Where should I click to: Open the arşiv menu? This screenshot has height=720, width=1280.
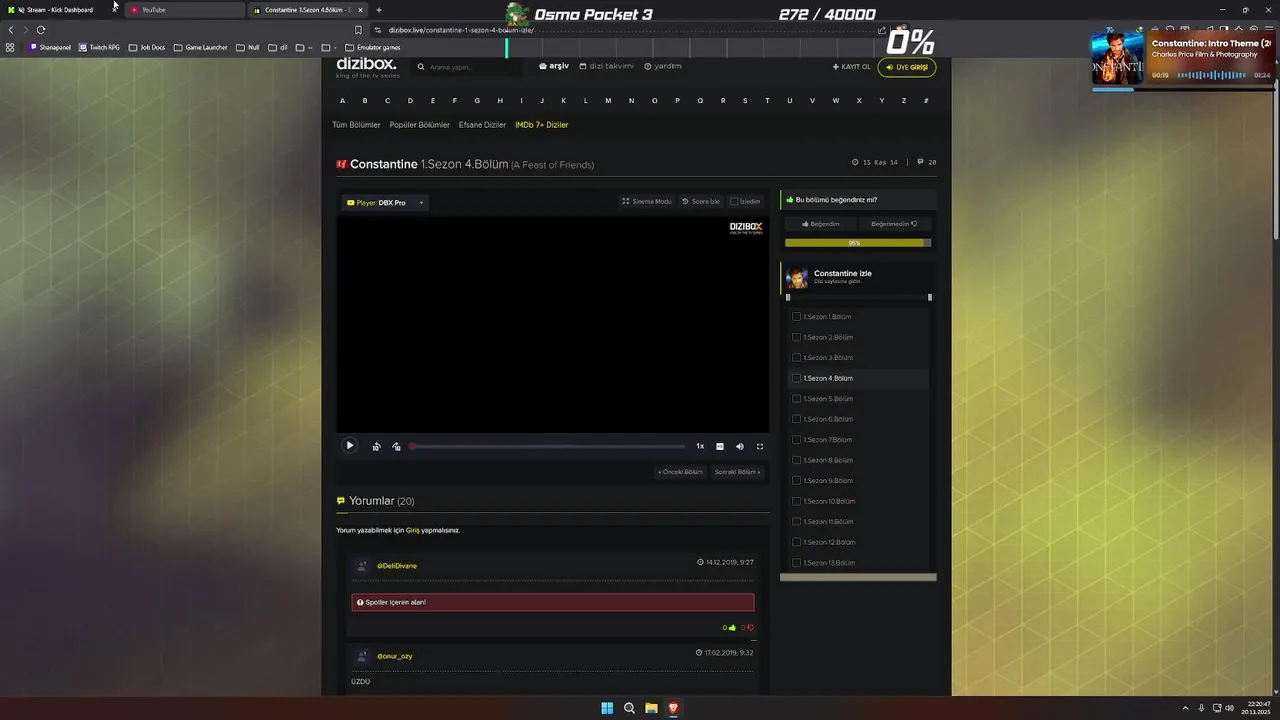click(554, 66)
